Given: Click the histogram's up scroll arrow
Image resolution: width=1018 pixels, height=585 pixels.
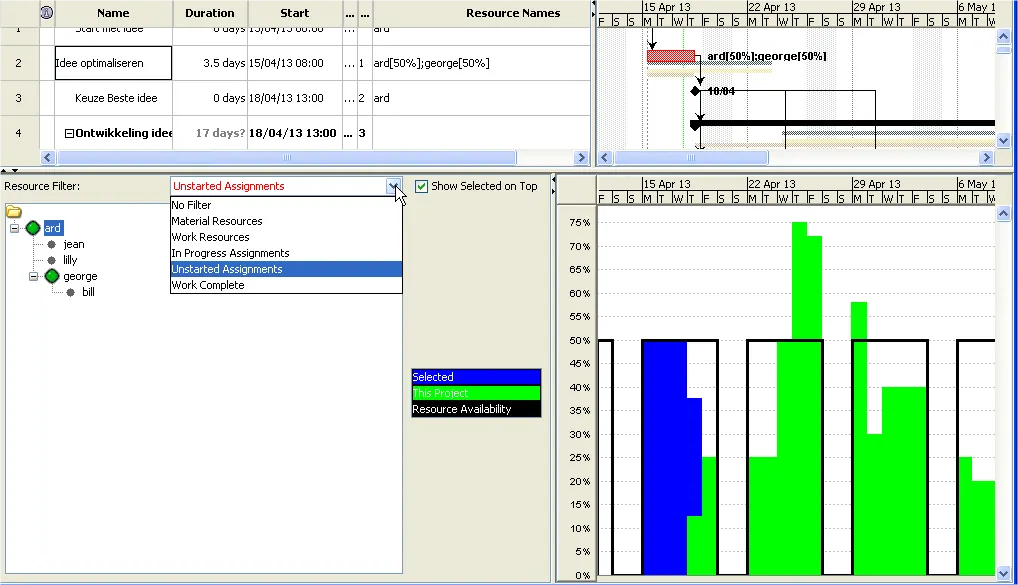Looking at the screenshot, I should (1003, 213).
